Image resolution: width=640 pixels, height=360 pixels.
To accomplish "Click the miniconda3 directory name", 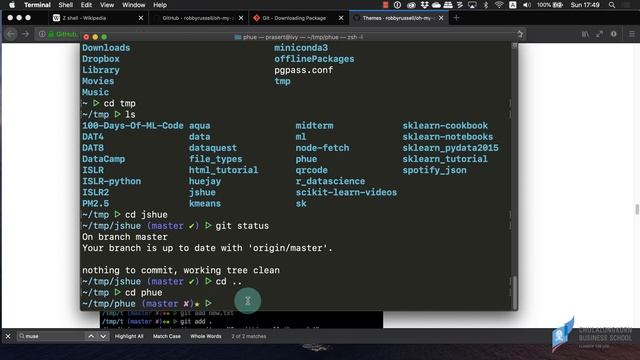I will pyautogui.click(x=301, y=48).
